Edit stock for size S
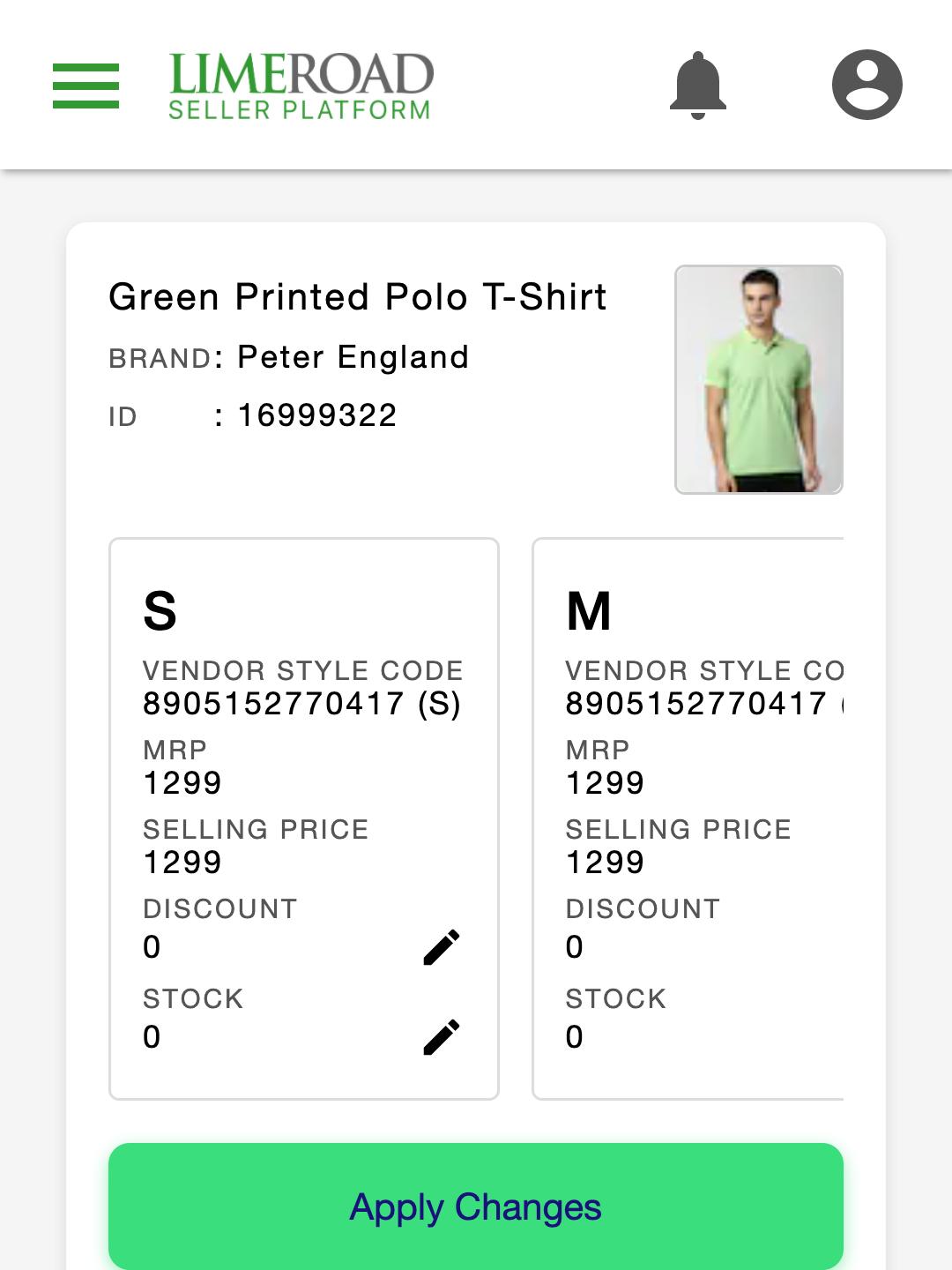 click(441, 1037)
